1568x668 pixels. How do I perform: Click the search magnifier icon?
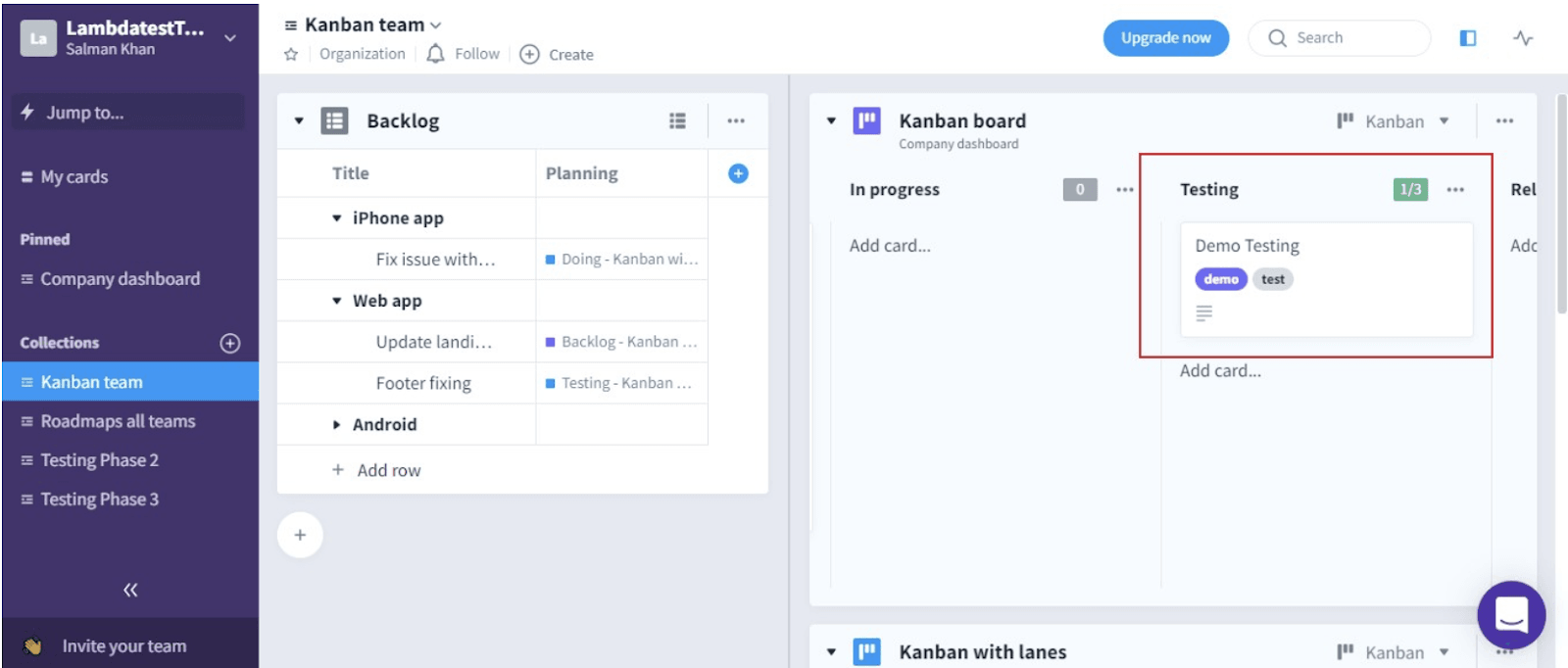tap(1277, 38)
